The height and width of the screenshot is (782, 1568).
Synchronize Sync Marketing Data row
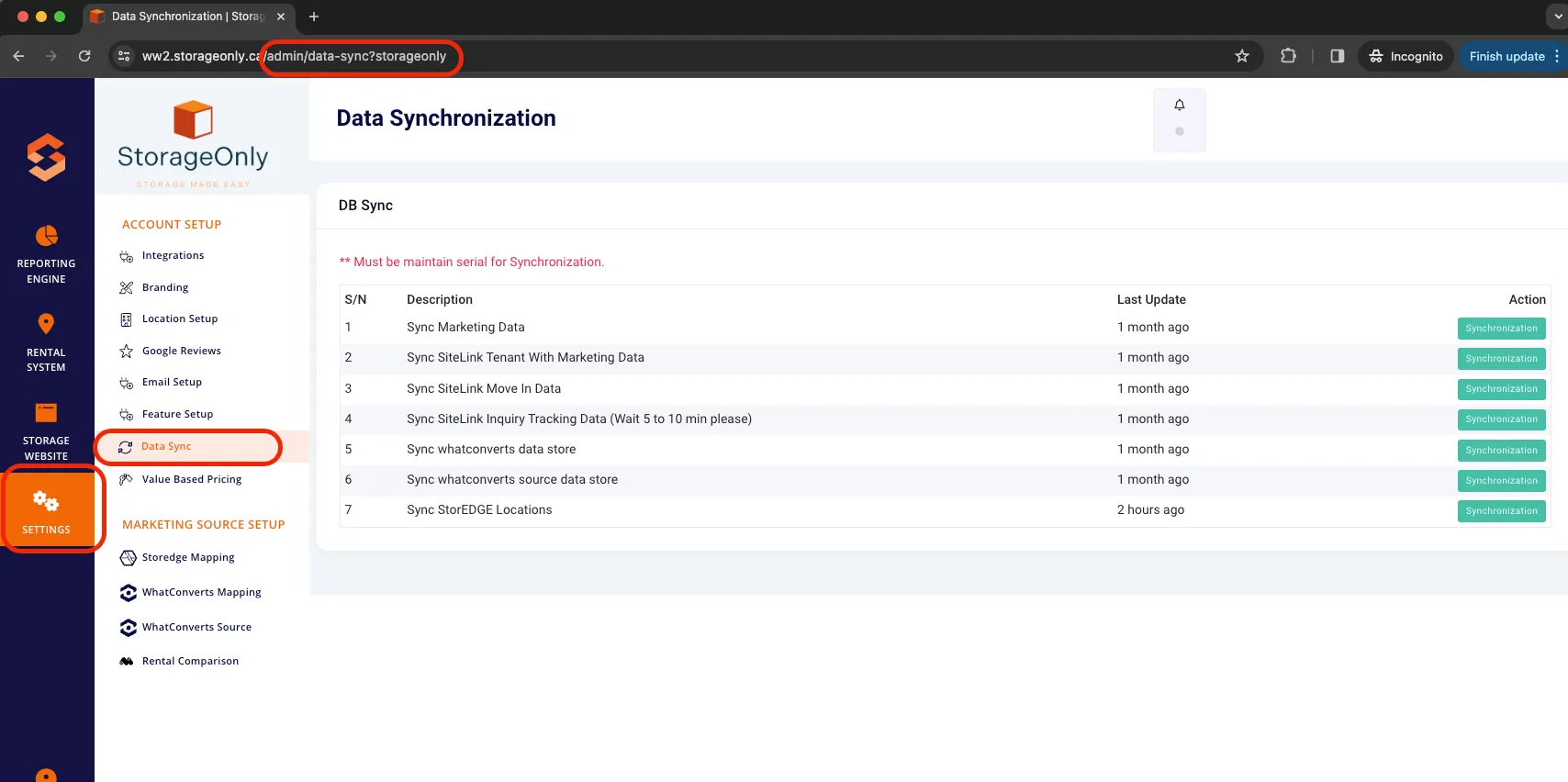pyautogui.click(x=1501, y=329)
